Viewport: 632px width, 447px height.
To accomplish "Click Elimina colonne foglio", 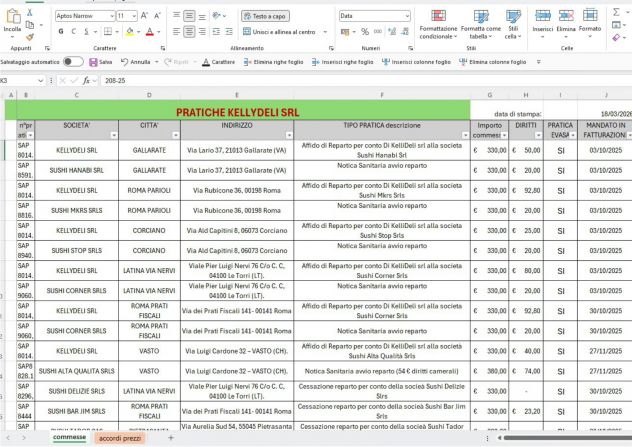I will coord(493,62).
